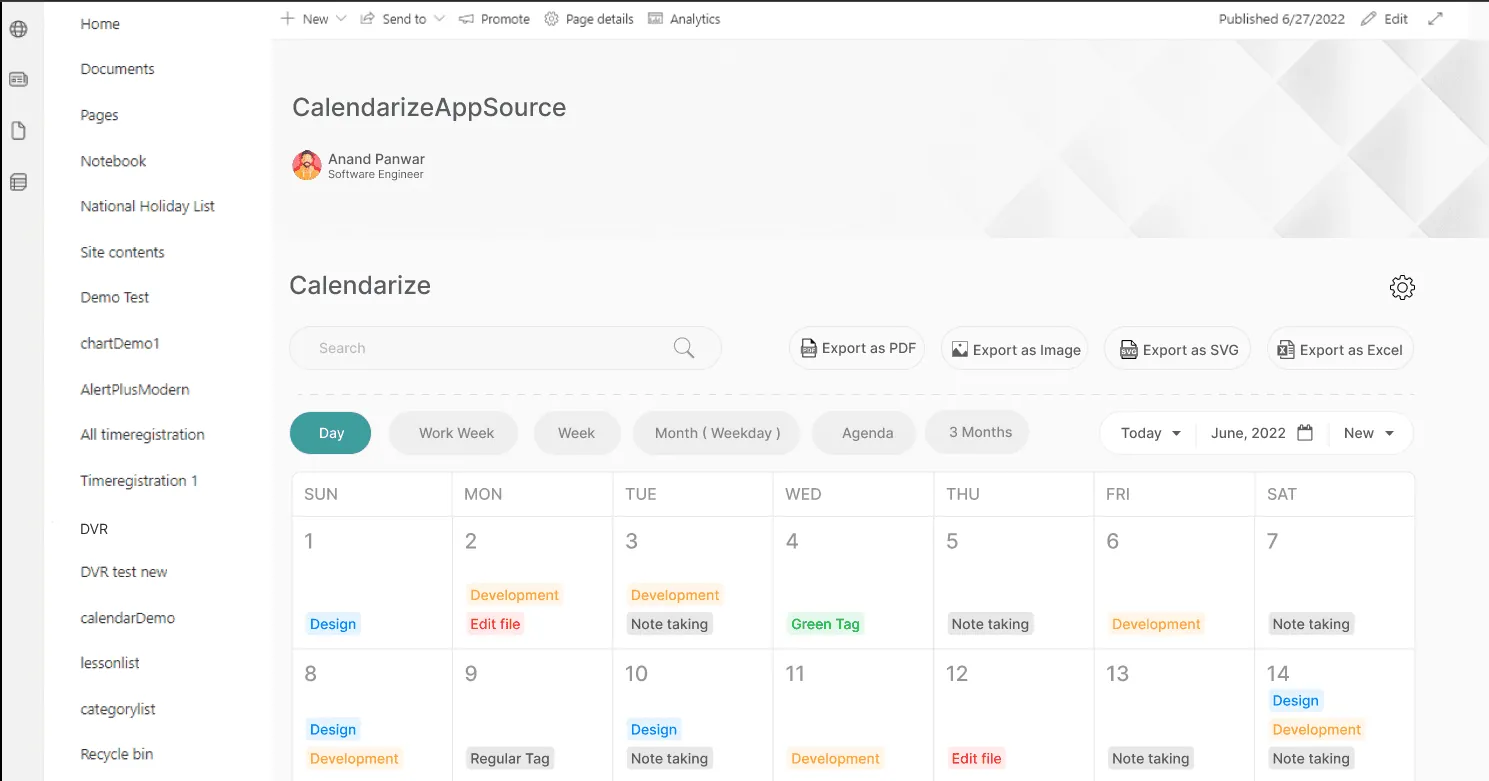Open Design event on day 14
Screen dimensions: 1489x781
[1295, 701]
